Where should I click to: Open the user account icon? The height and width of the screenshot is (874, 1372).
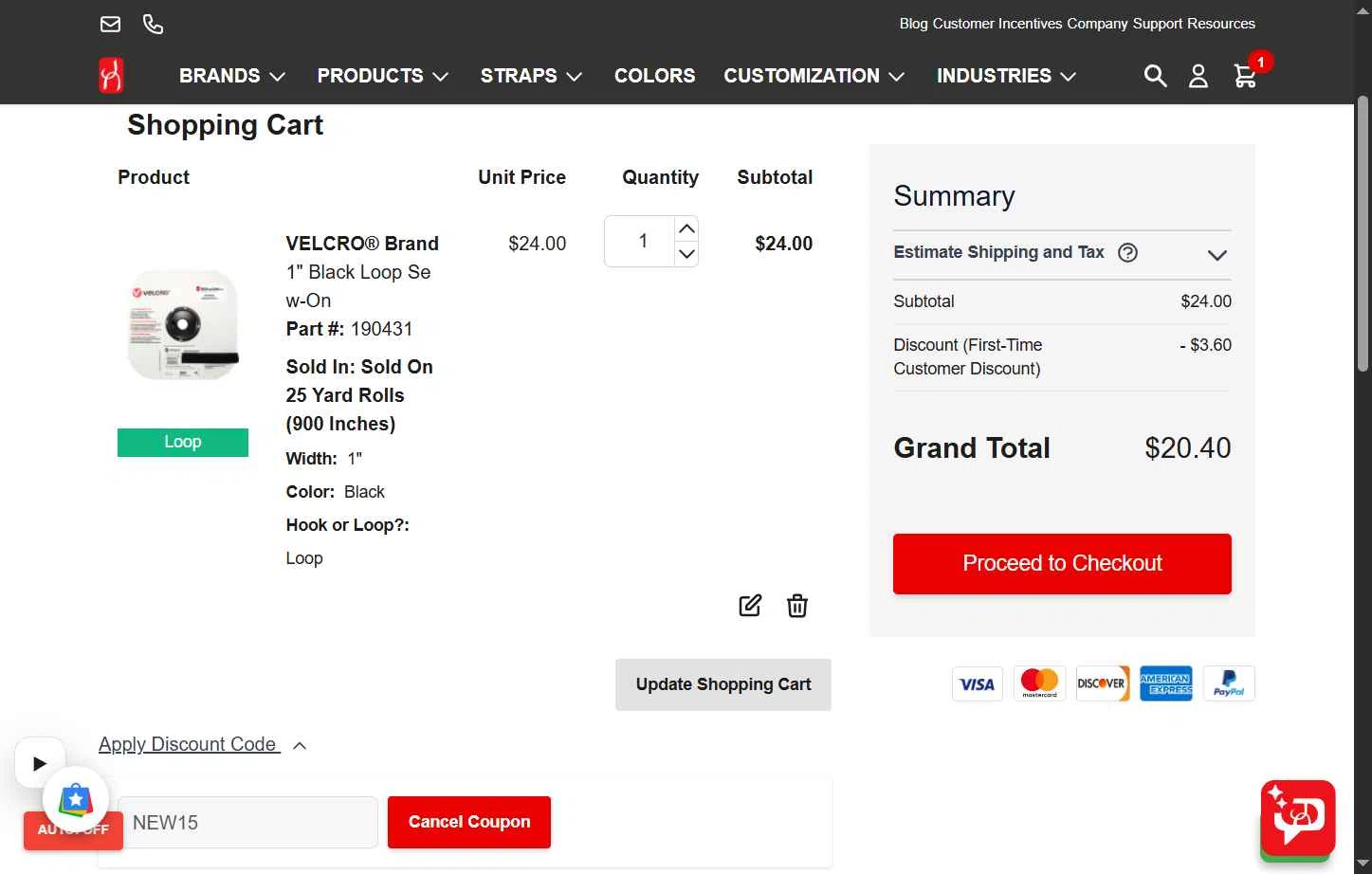click(x=1198, y=76)
